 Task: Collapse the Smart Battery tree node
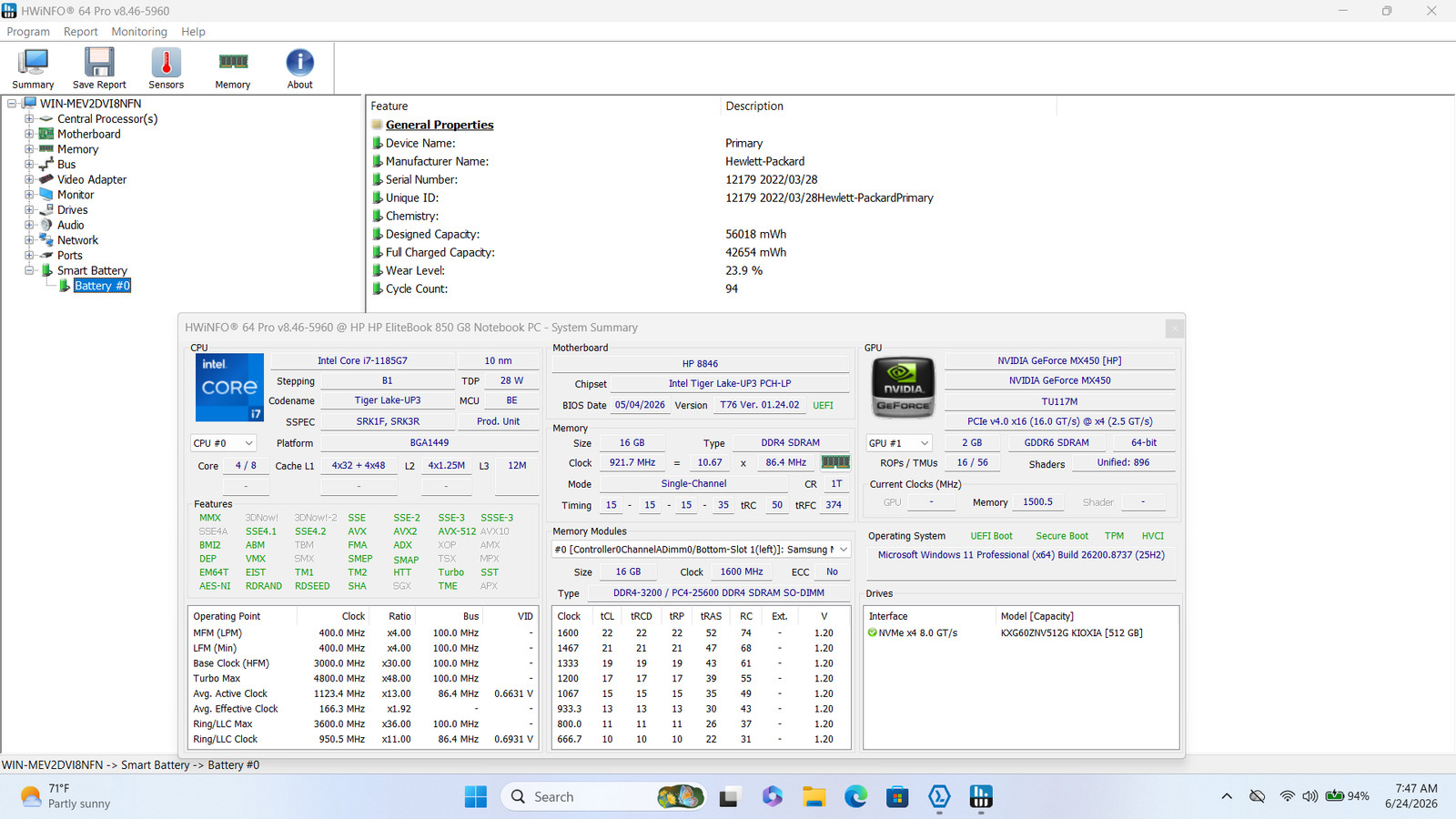29,270
